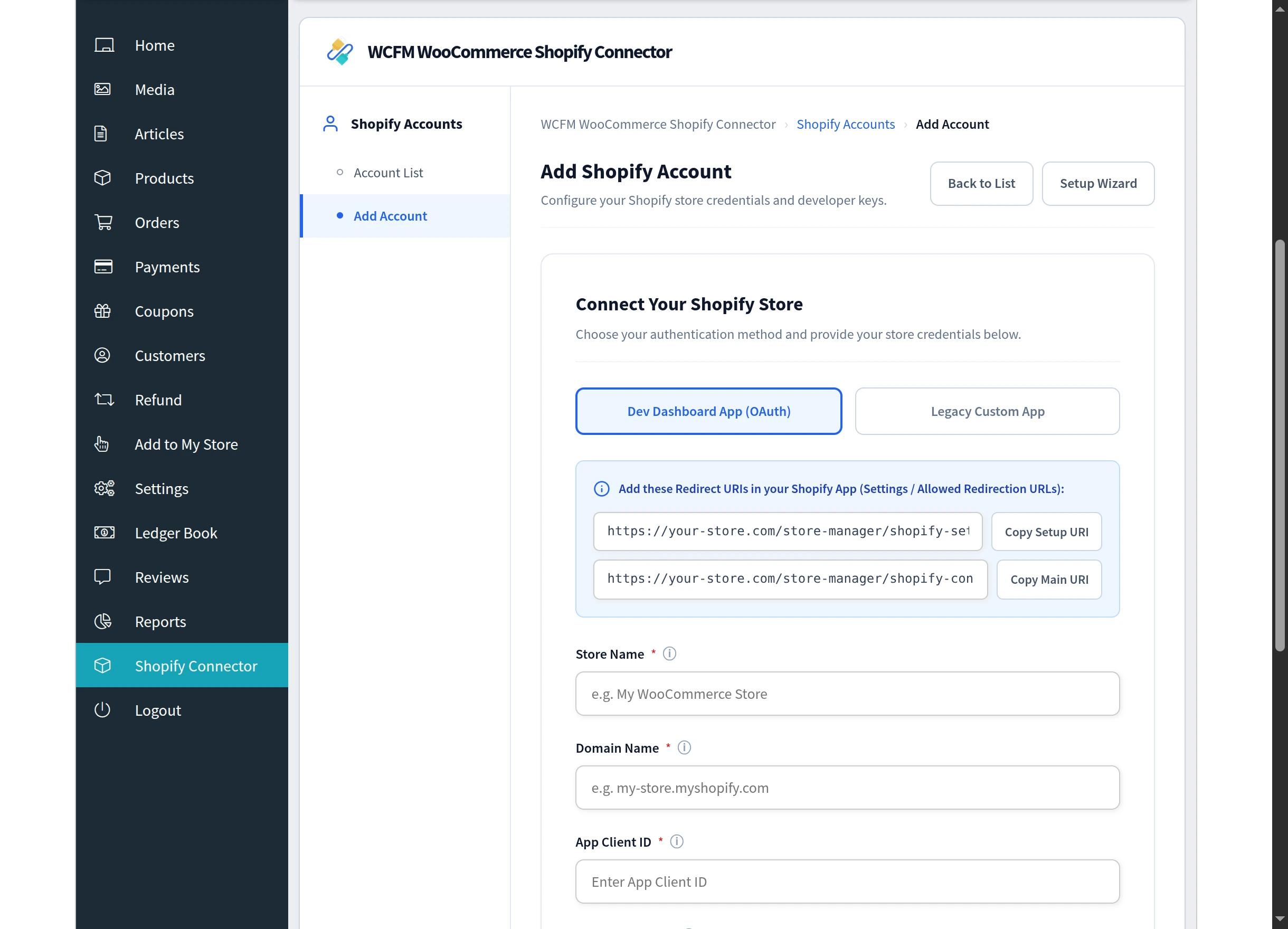Click the WCFM Shopify Connector logo icon
The height and width of the screenshot is (929, 1288).
pyautogui.click(x=339, y=52)
